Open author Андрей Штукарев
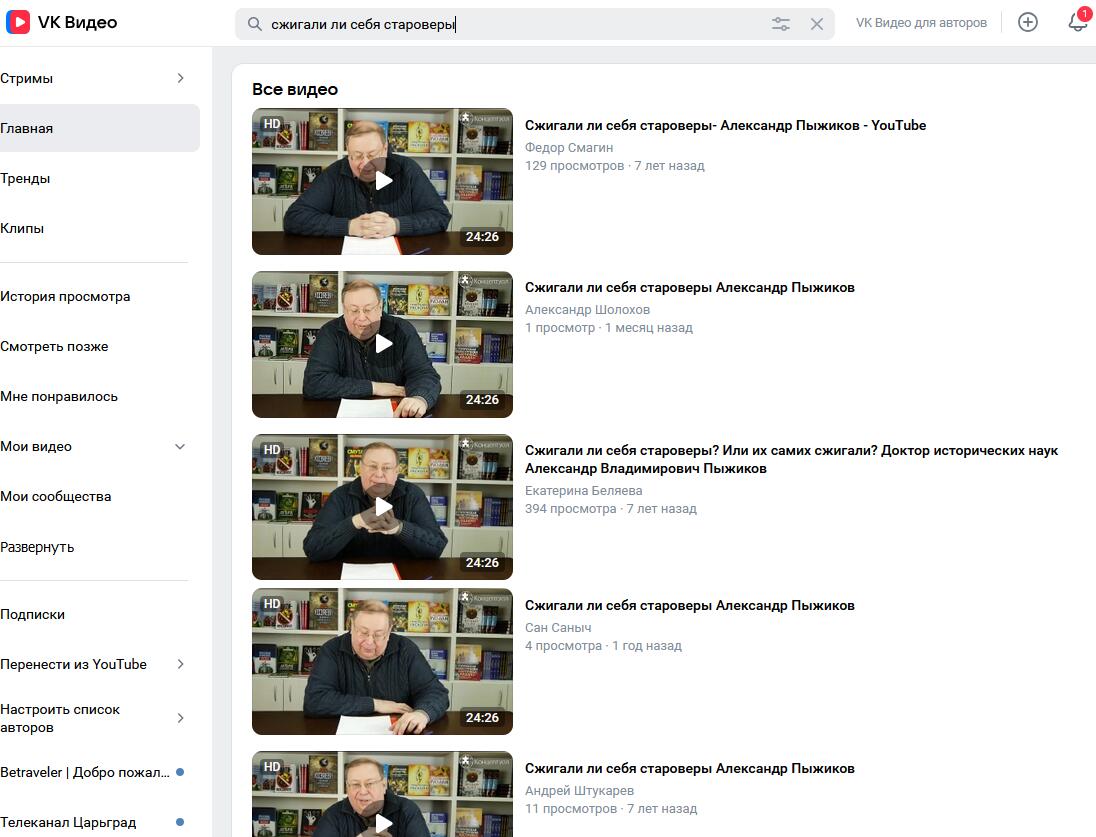 coord(579,791)
